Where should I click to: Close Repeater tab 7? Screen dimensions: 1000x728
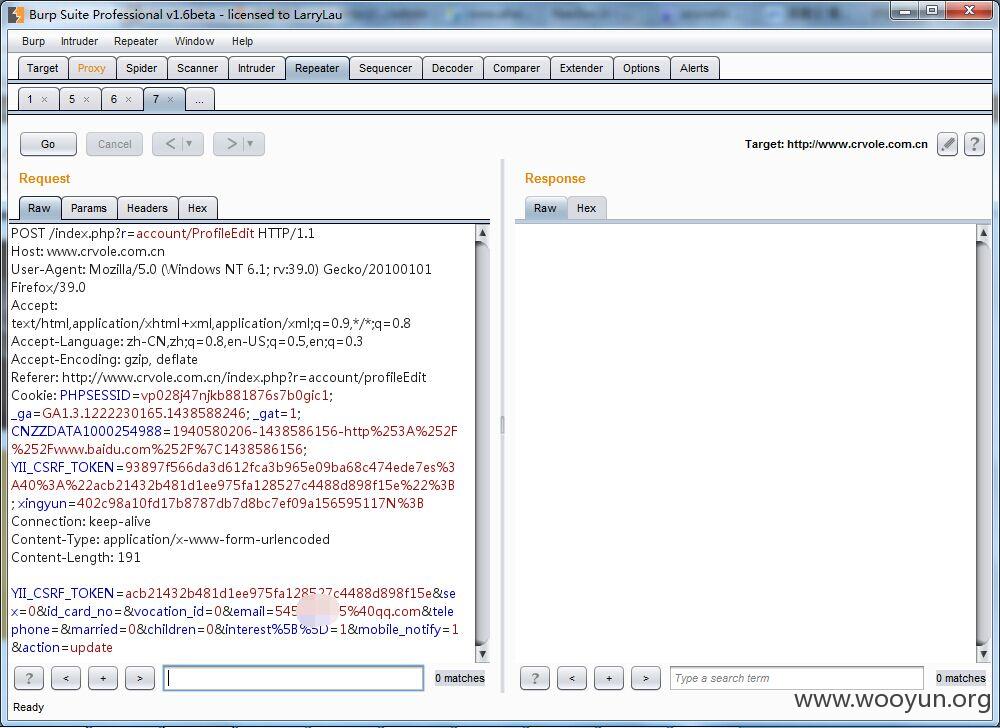170,99
